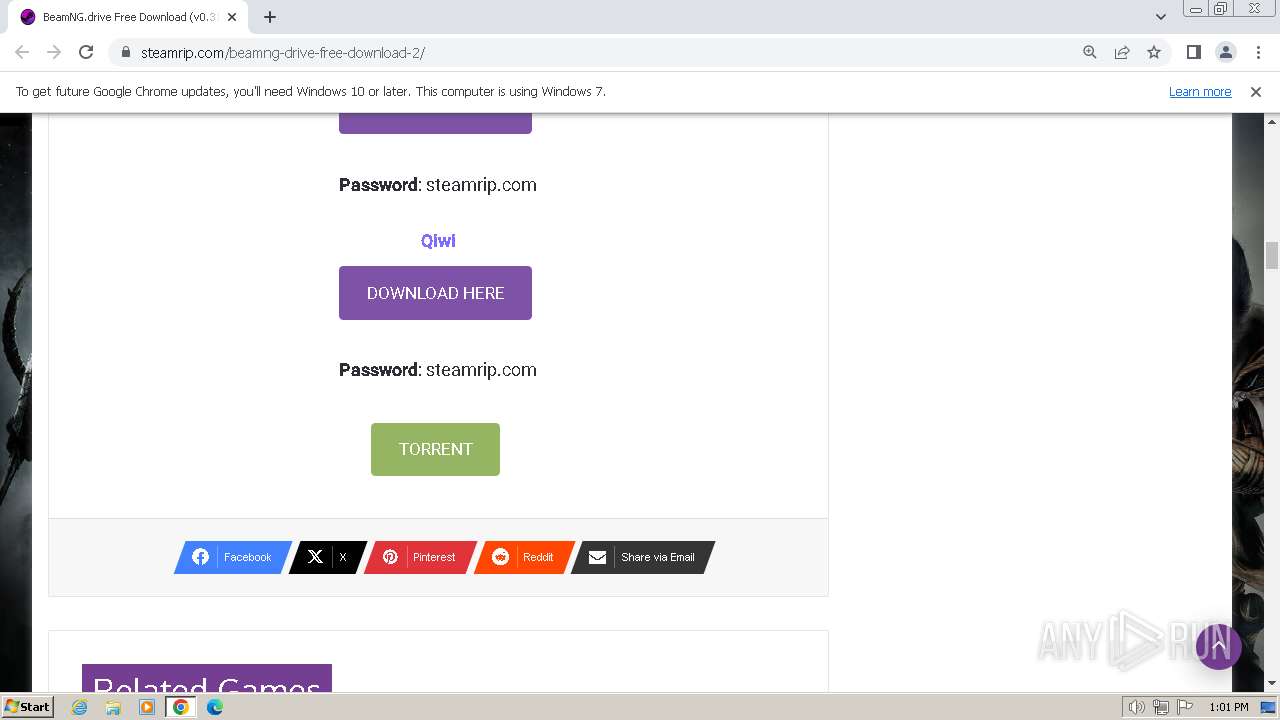Click the green TORRENT button
This screenshot has width=1280, height=720.
[x=435, y=449]
